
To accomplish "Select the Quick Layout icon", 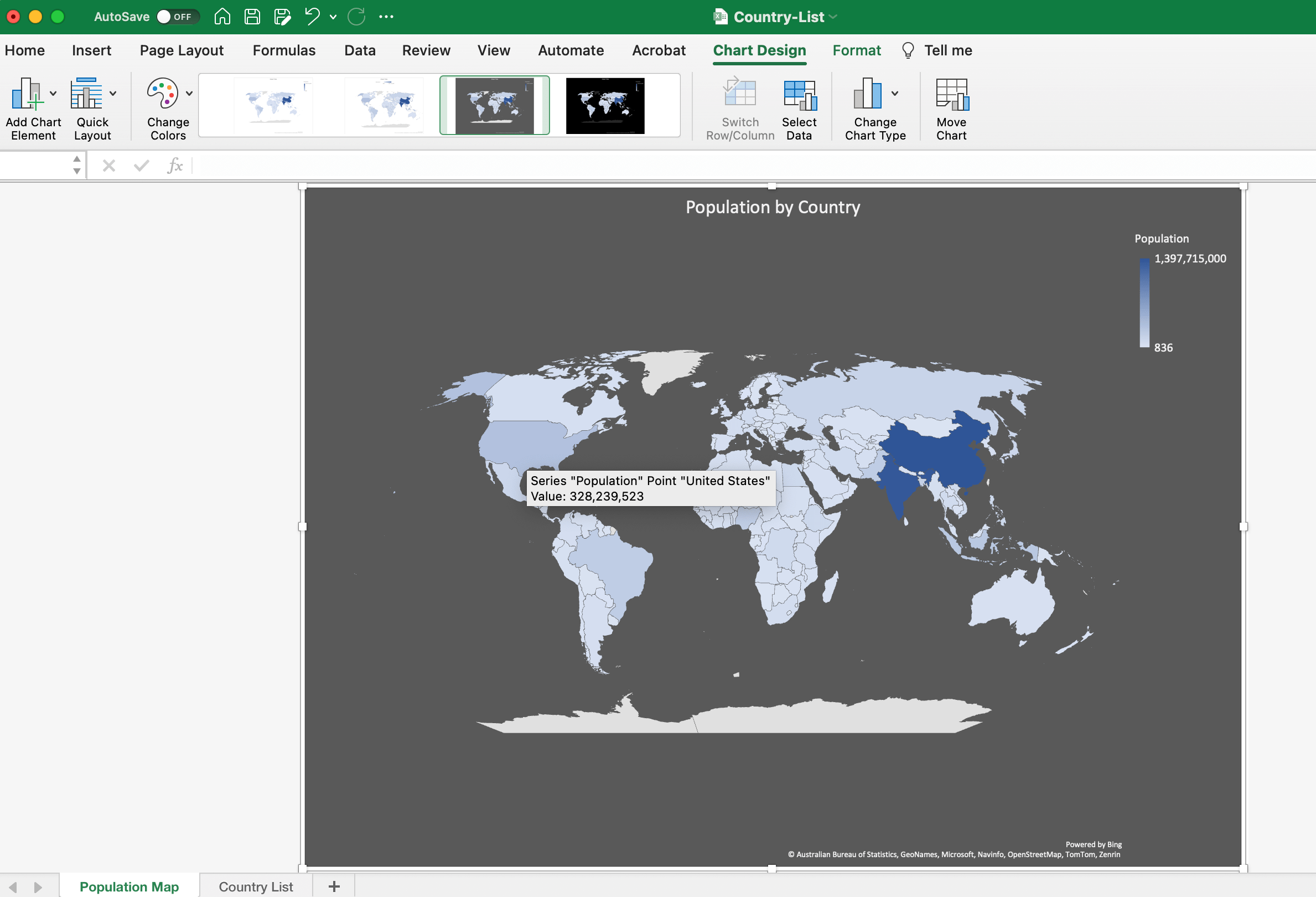I will tap(86, 95).
